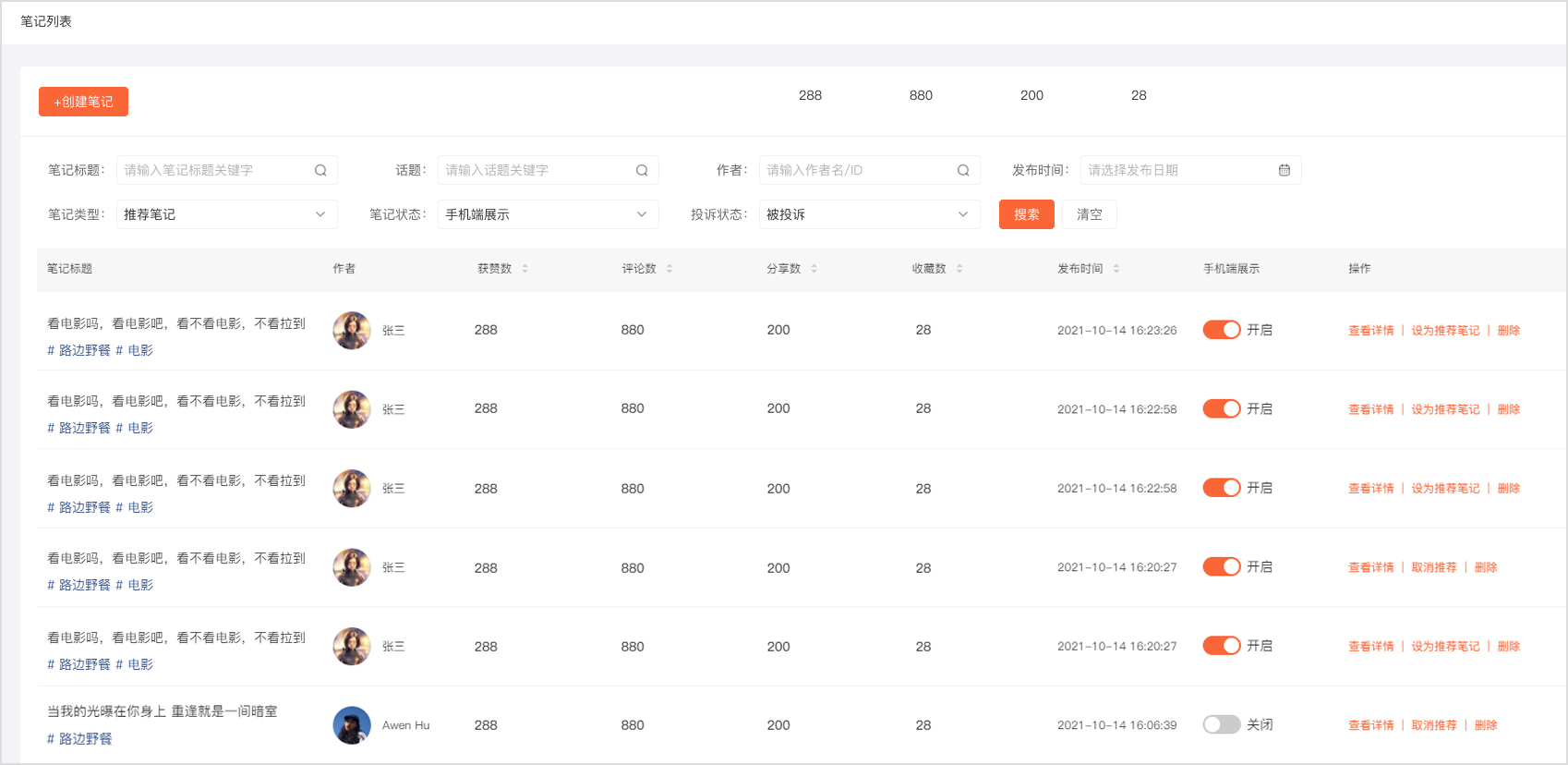Sort by likes count column arrows
This screenshot has height=765, width=1568.
[525, 269]
